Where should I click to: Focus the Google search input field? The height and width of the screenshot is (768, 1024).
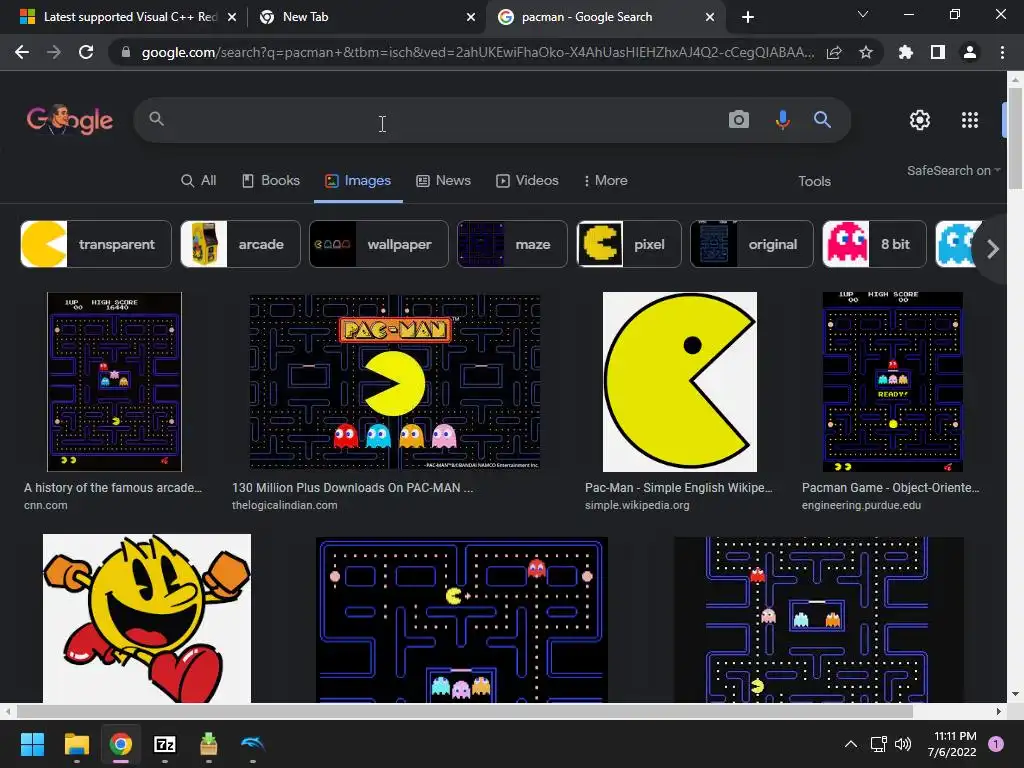pos(444,120)
